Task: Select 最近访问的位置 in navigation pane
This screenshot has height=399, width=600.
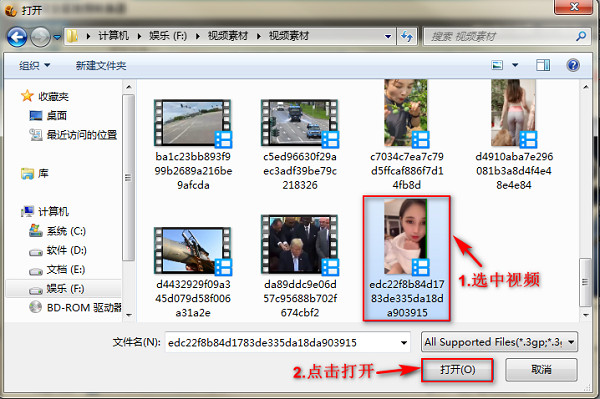Action: (x=82, y=135)
